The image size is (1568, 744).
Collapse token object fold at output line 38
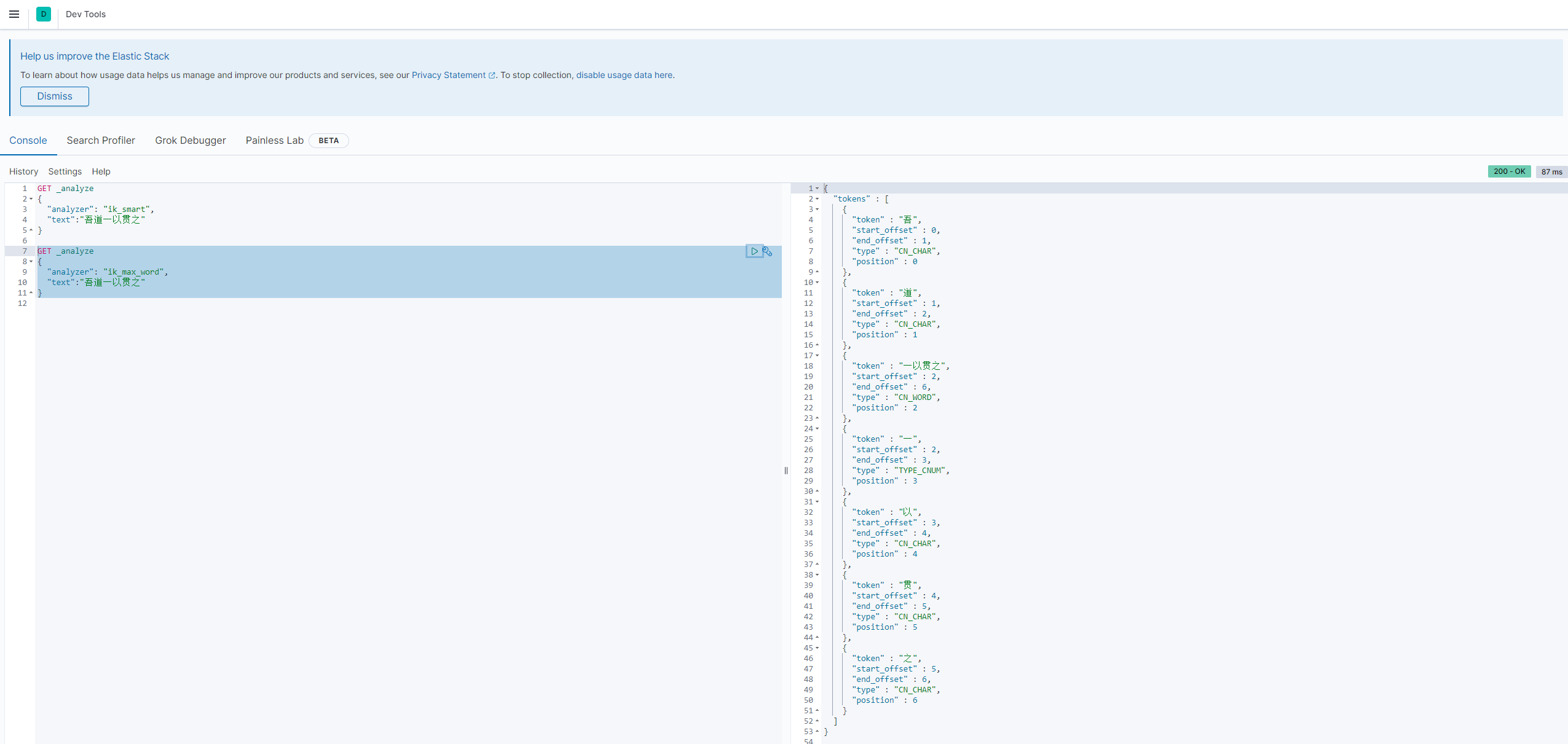pos(817,575)
